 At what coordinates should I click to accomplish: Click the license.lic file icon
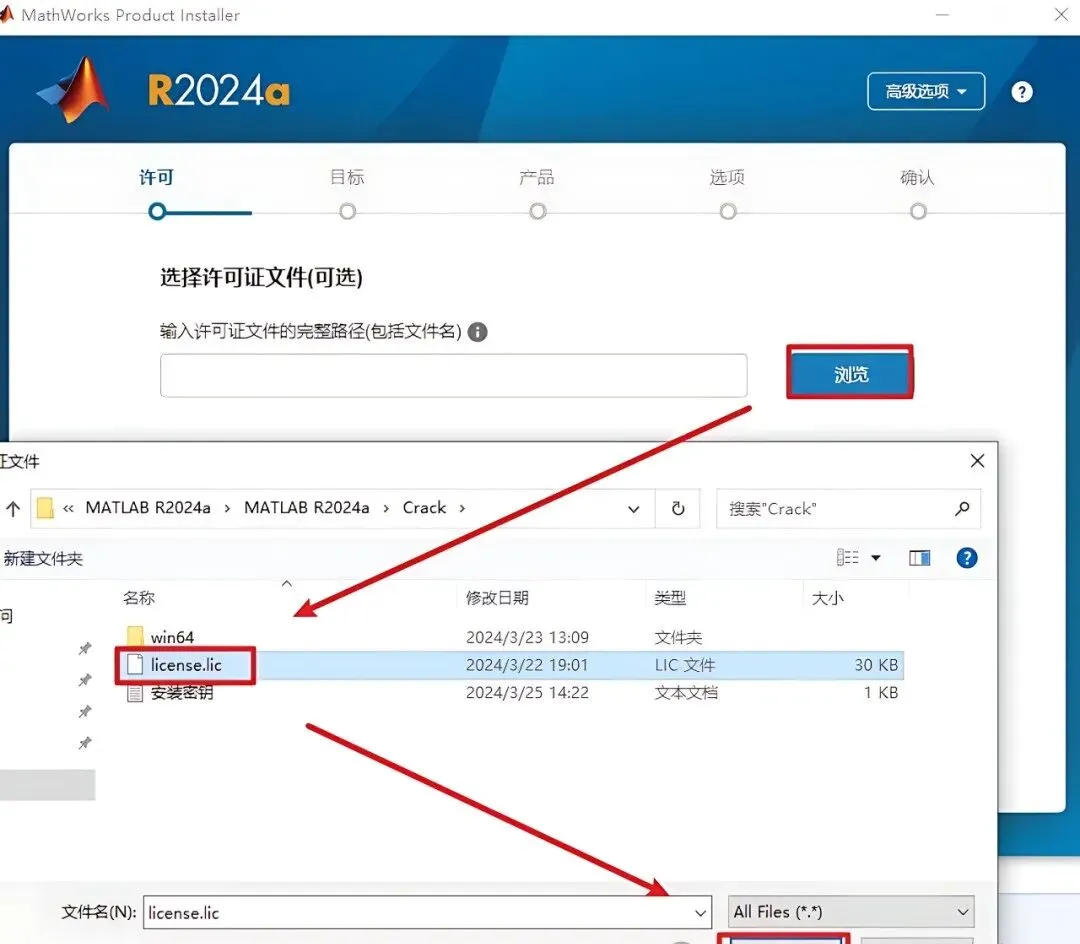135,664
